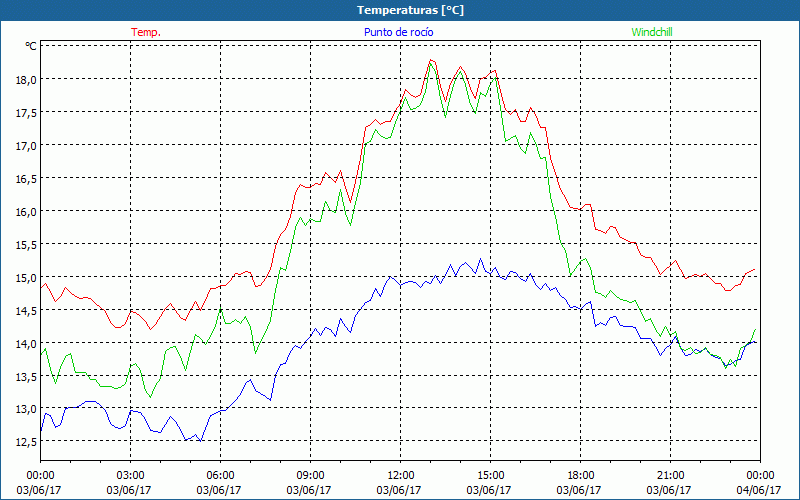Click the '21:00' time label on x-axis
This screenshot has height=500, width=800.
[670, 475]
